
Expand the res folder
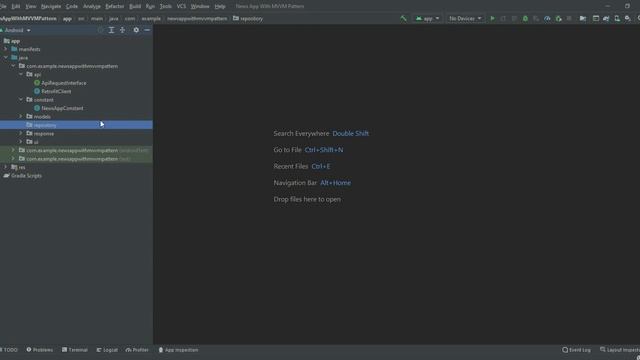point(6,167)
